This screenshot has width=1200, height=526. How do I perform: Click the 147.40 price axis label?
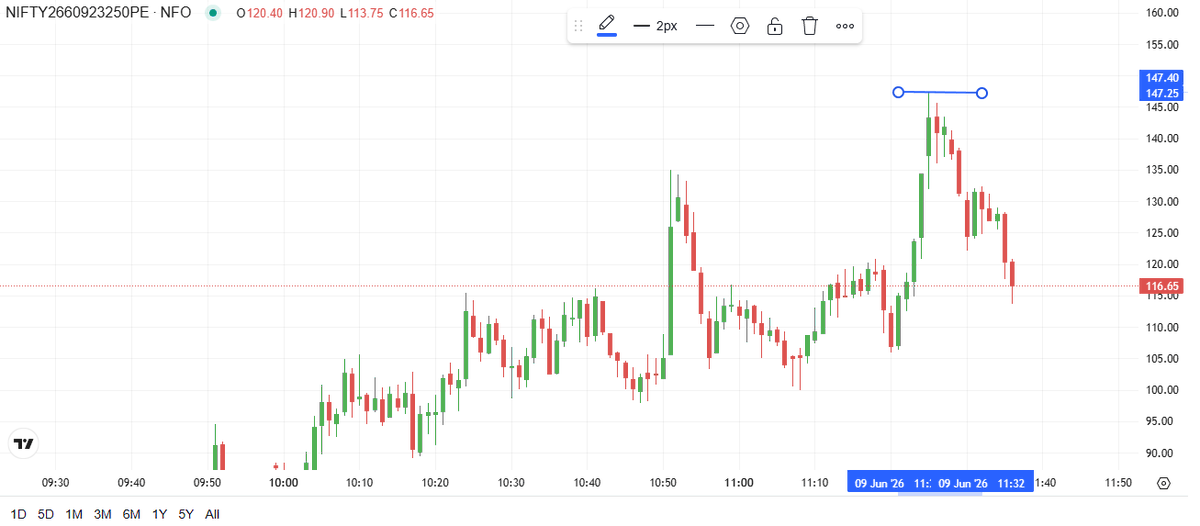[1161, 77]
